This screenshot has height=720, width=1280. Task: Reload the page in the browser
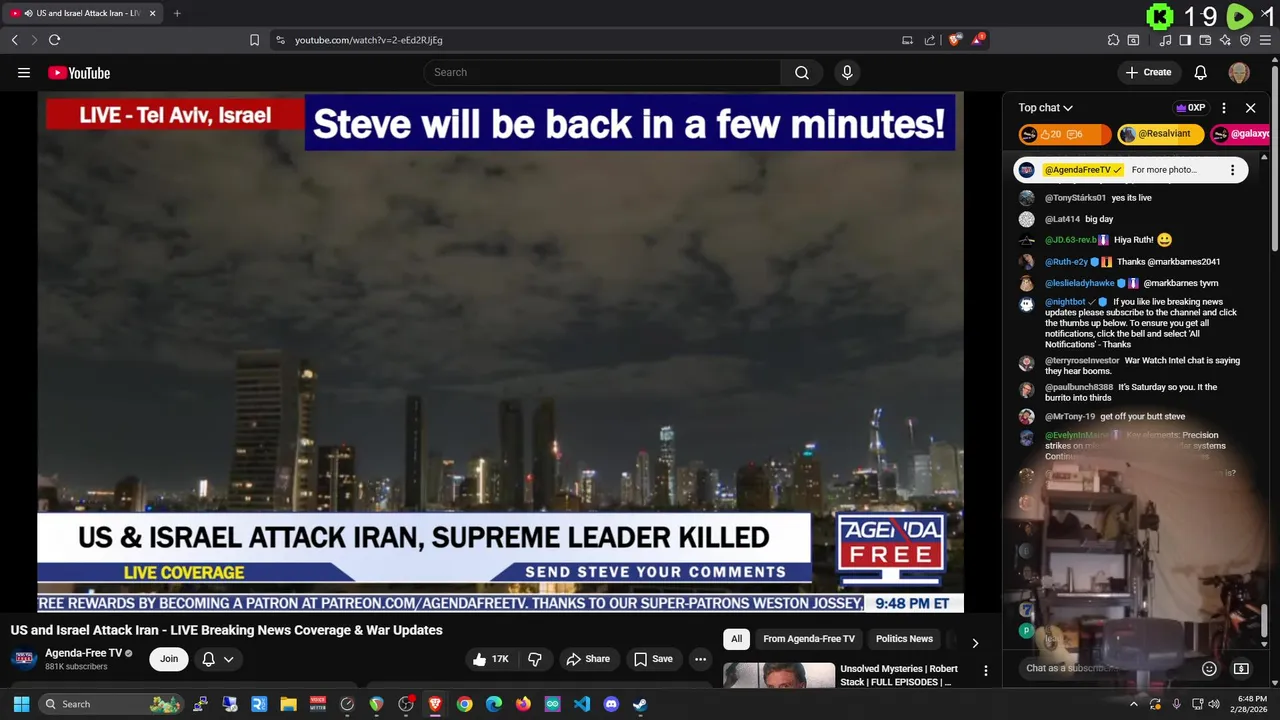point(54,40)
